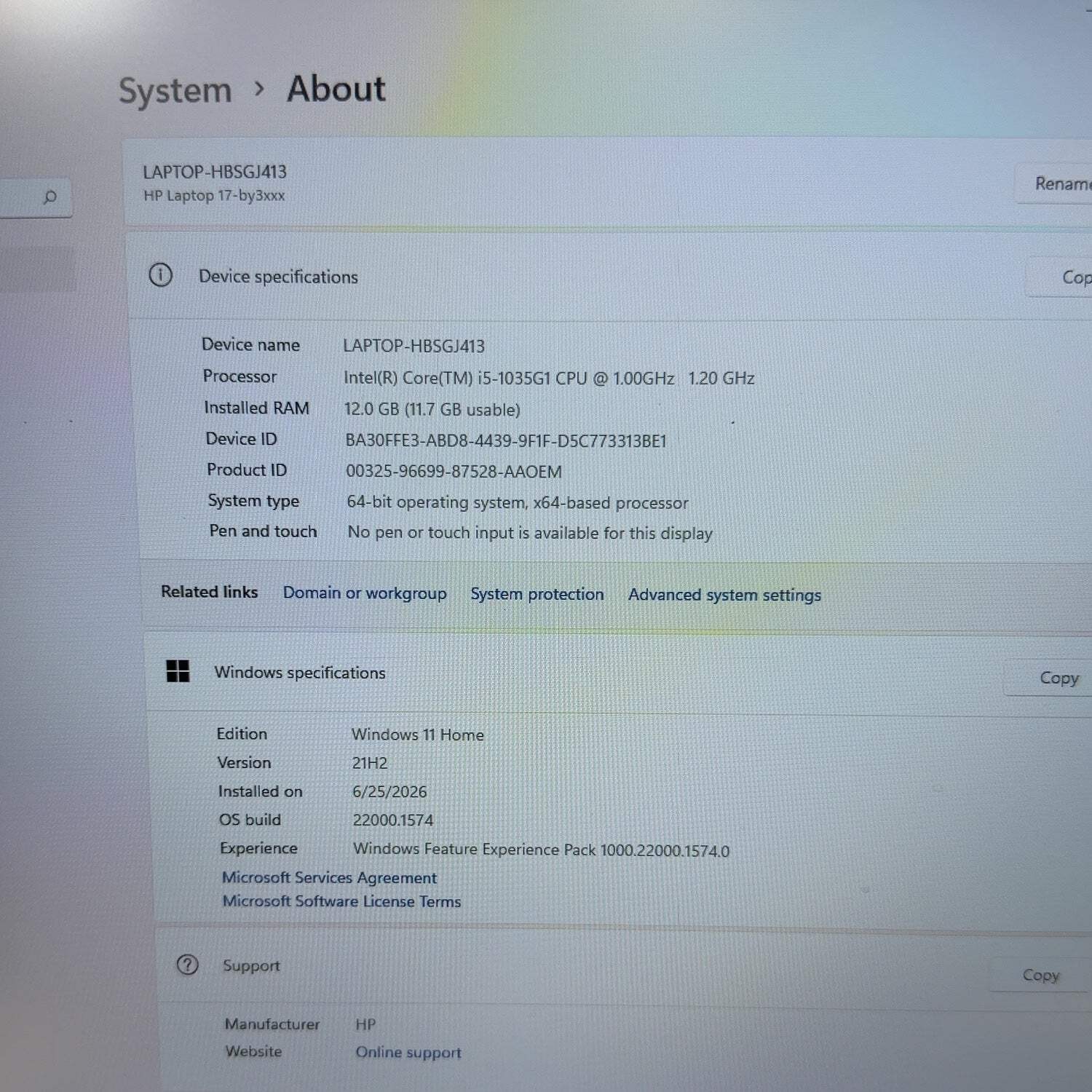
Task: Click the Rename this PC button
Action: point(1054,183)
